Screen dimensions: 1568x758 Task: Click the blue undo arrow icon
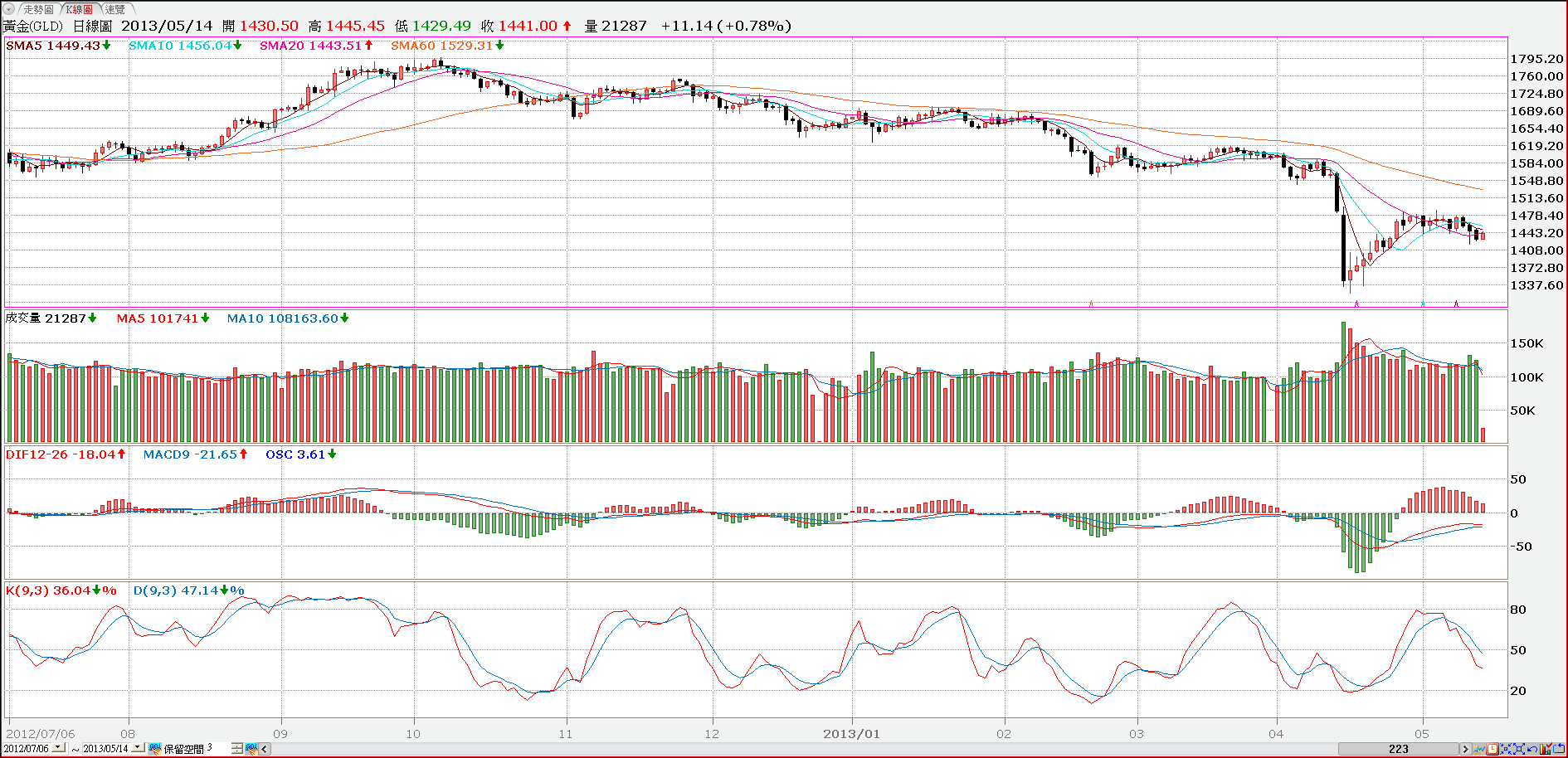(1532, 750)
